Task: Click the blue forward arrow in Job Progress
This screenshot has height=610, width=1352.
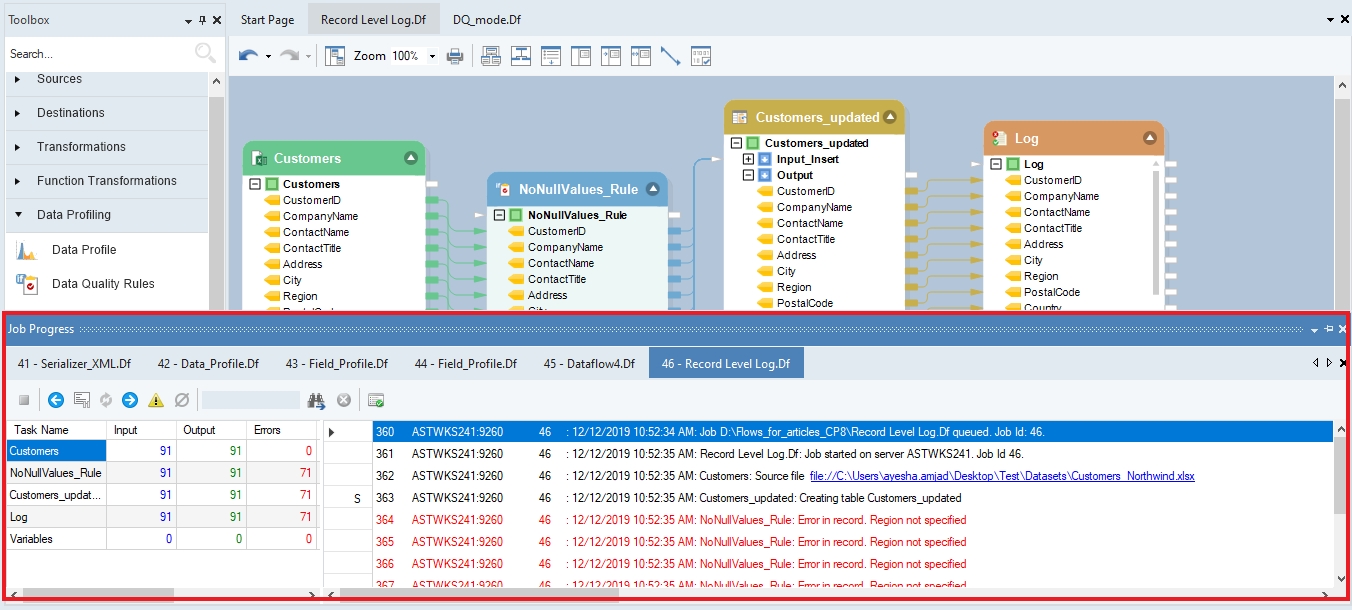Action: pos(130,400)
